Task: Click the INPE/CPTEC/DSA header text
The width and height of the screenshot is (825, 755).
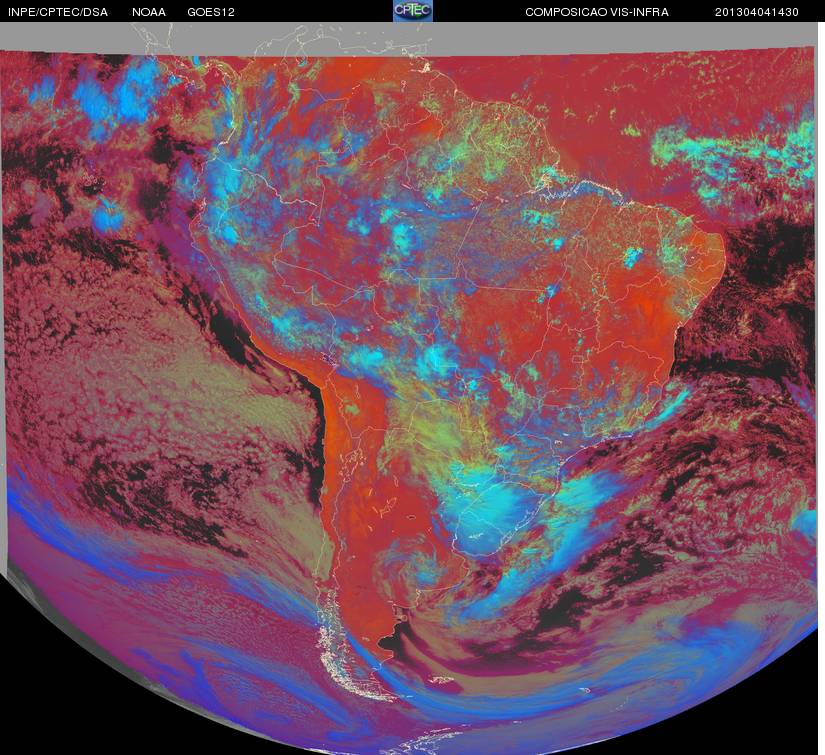Action: point(58,12)
